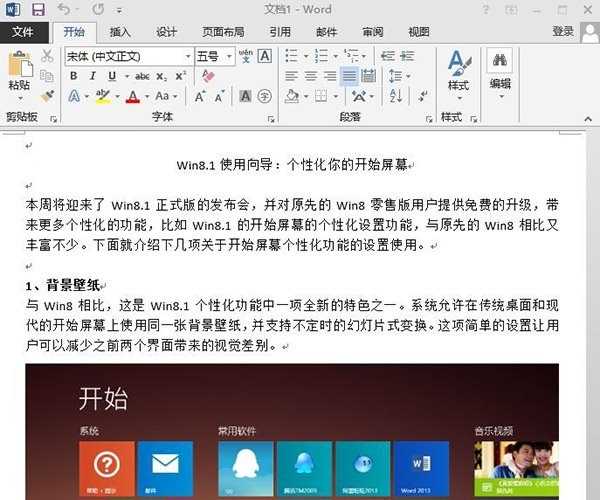
Task: Open the font color dropdown arrow
Action: tap(147, 96)
